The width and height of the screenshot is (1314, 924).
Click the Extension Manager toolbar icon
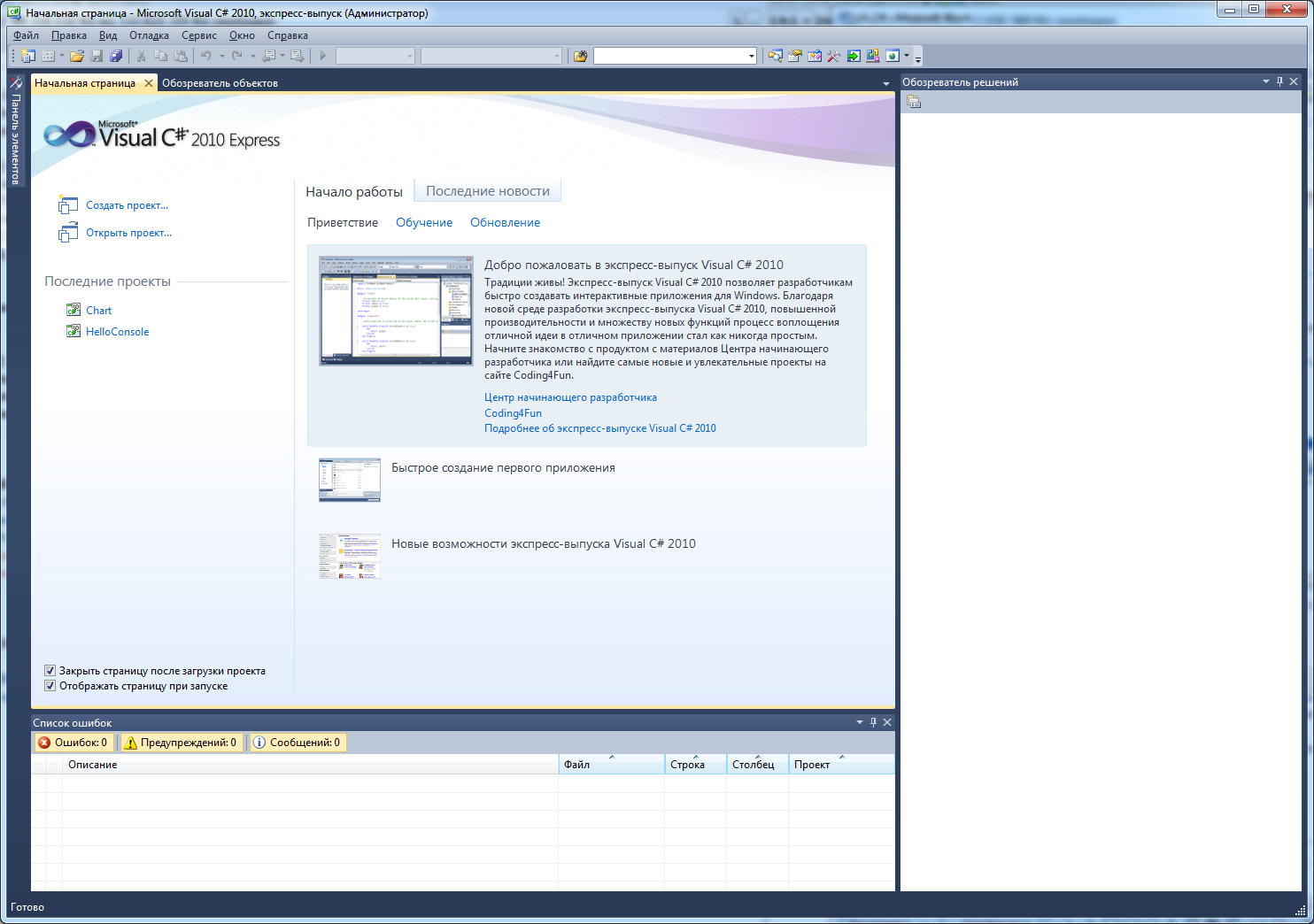click(x=873, y=56)
